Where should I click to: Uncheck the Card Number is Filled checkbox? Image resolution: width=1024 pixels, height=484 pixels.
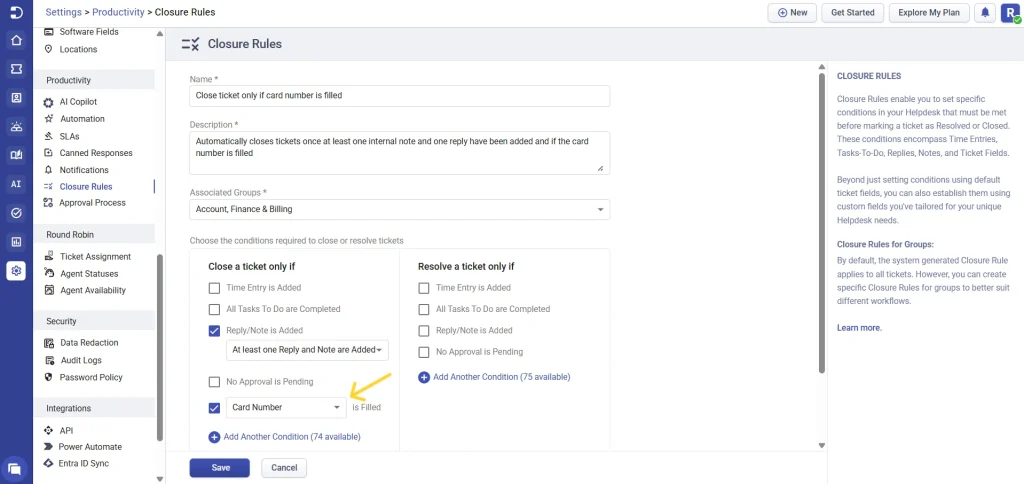click(214, 408)
